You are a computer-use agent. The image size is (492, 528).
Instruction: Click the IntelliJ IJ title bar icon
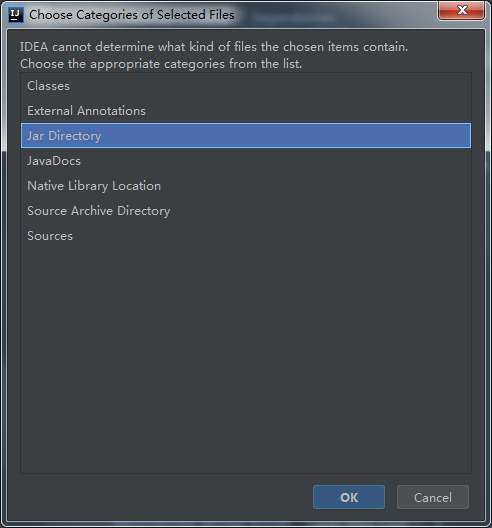click(15, 15)
